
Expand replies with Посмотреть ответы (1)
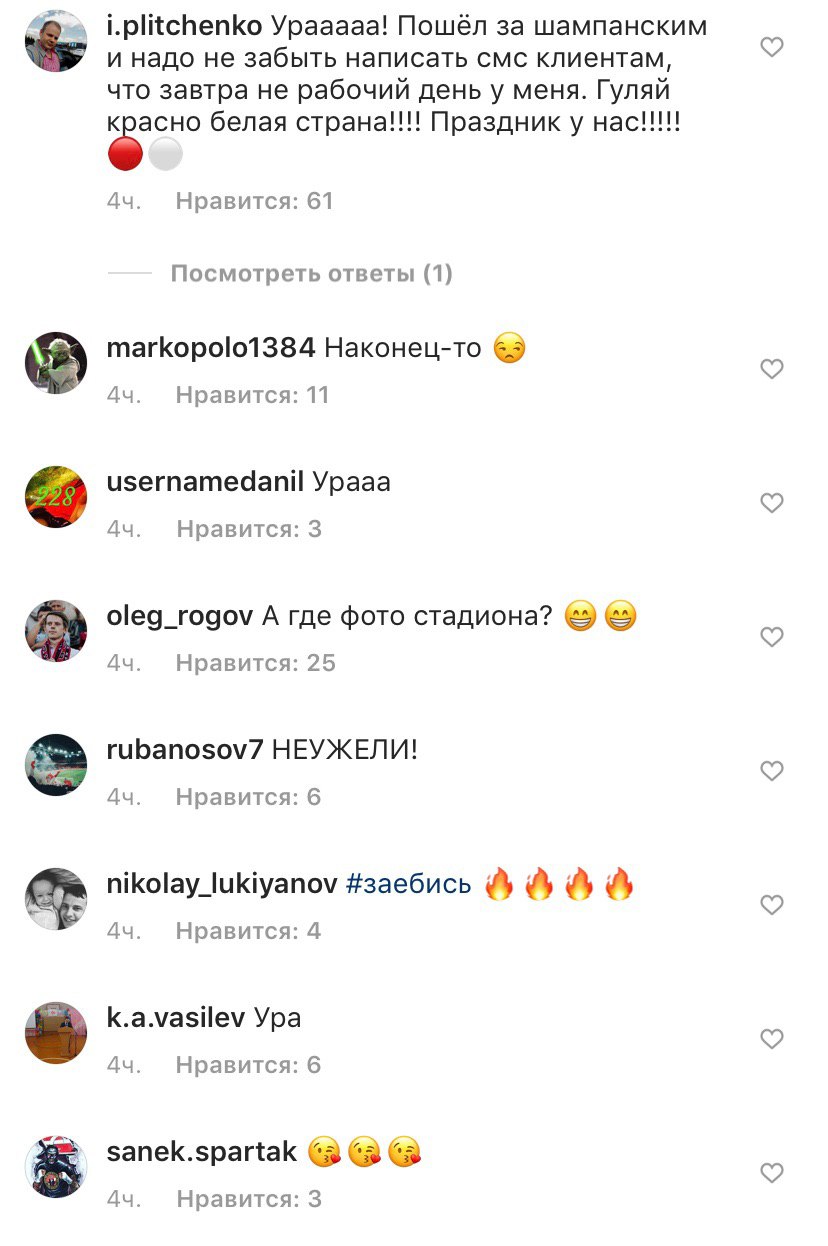[x=311, y=273]
